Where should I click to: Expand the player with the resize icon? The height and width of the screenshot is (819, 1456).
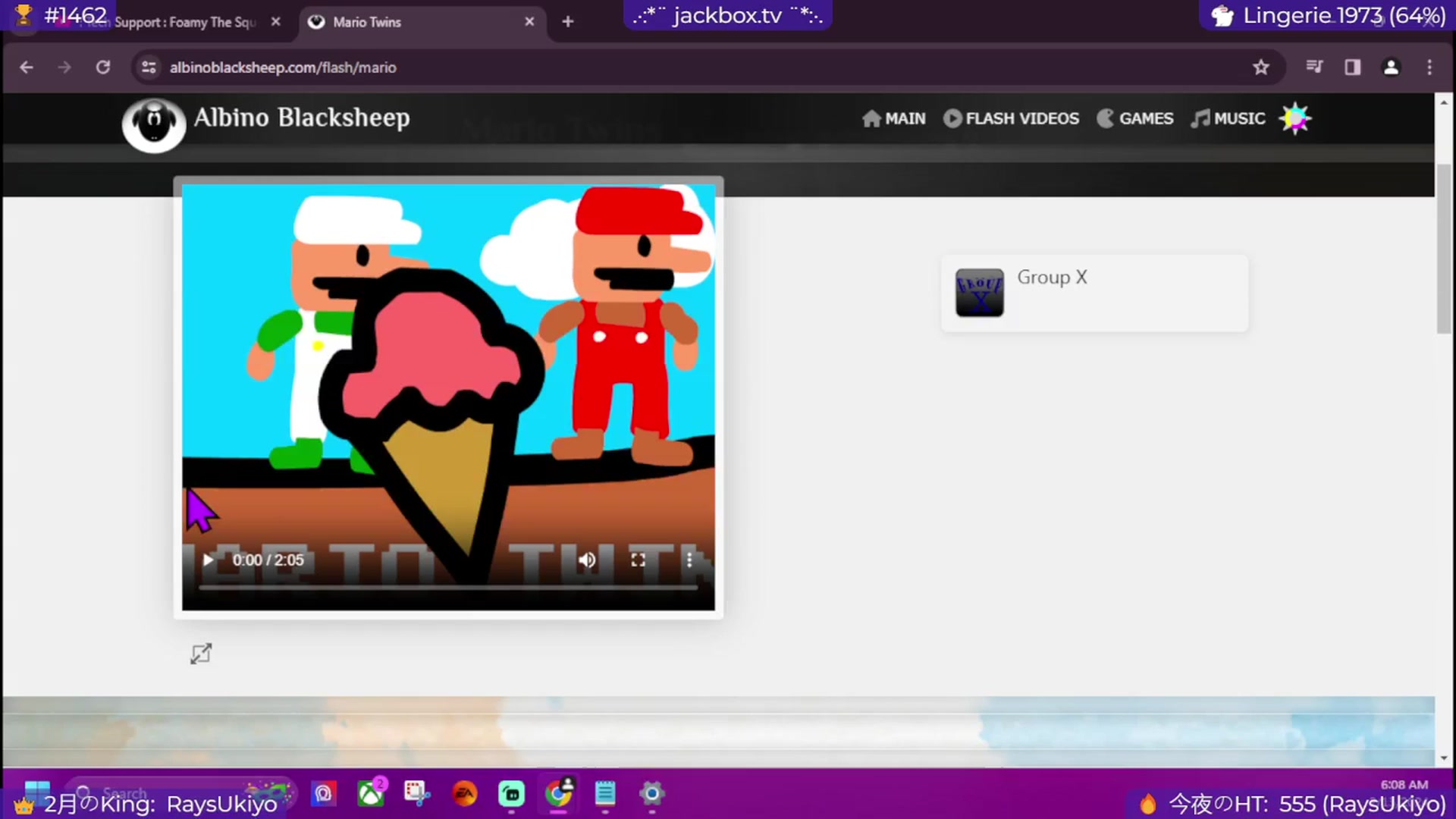tap(201, 654)
